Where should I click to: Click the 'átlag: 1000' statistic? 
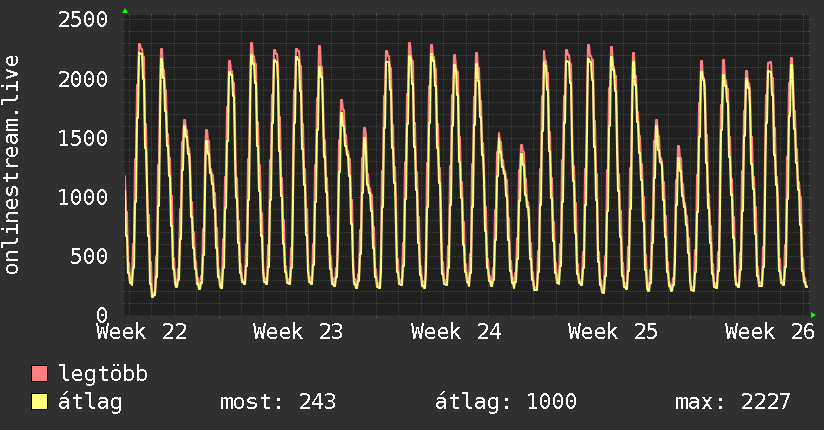click(x=506, y=402)
